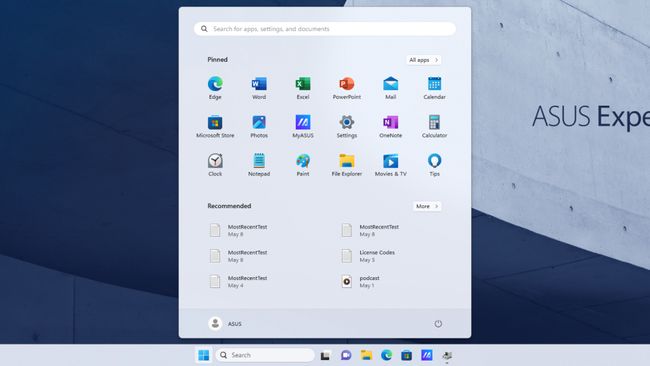This screenshot has height=366, width=650.
Task: Open the Tips app
Action: 434,165
